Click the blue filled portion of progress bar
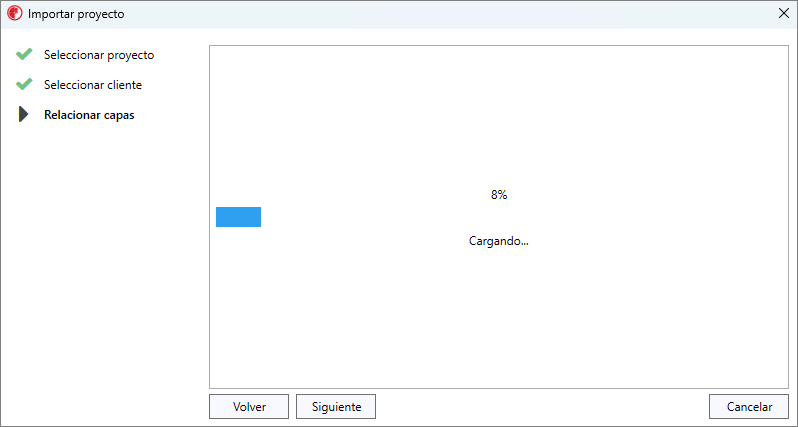 tap(238, 217)
